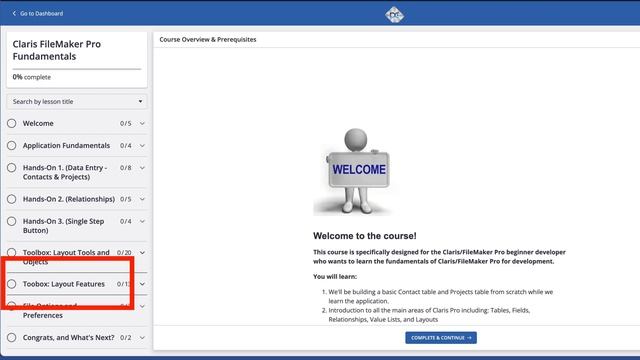This screenshot has height=360, width=640.
Task: Expand the Application Fundamentals chevron
Action: (x=142, y=146)
